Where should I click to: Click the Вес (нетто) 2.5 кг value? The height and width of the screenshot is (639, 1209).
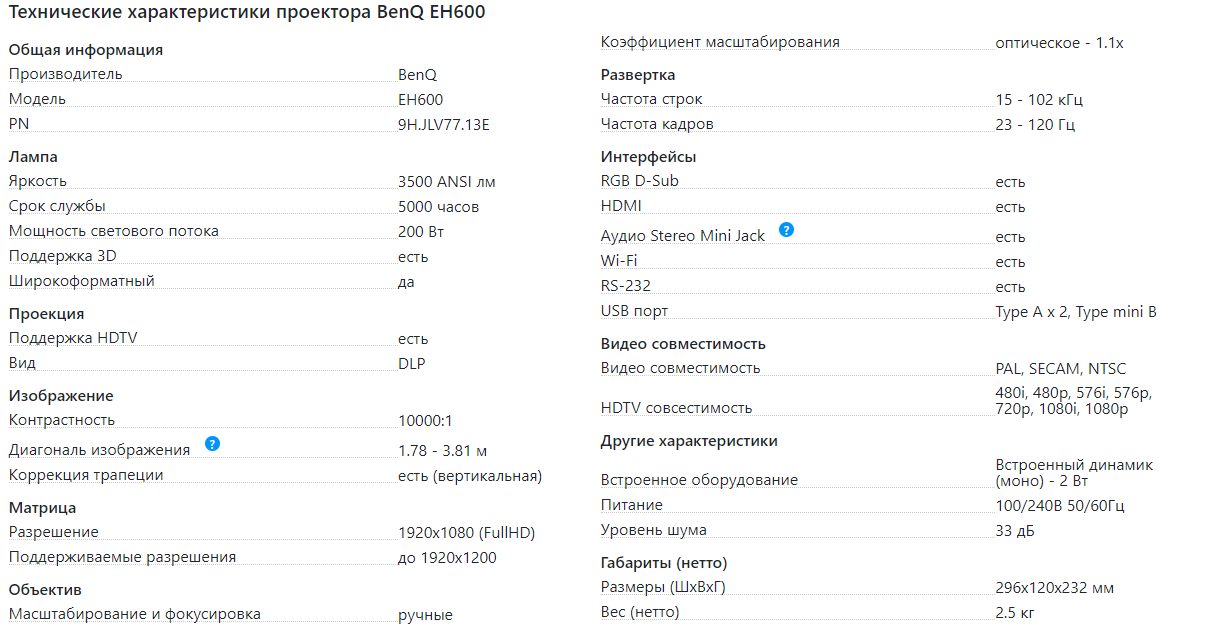pyautogui.click(x=1015, y=612)
